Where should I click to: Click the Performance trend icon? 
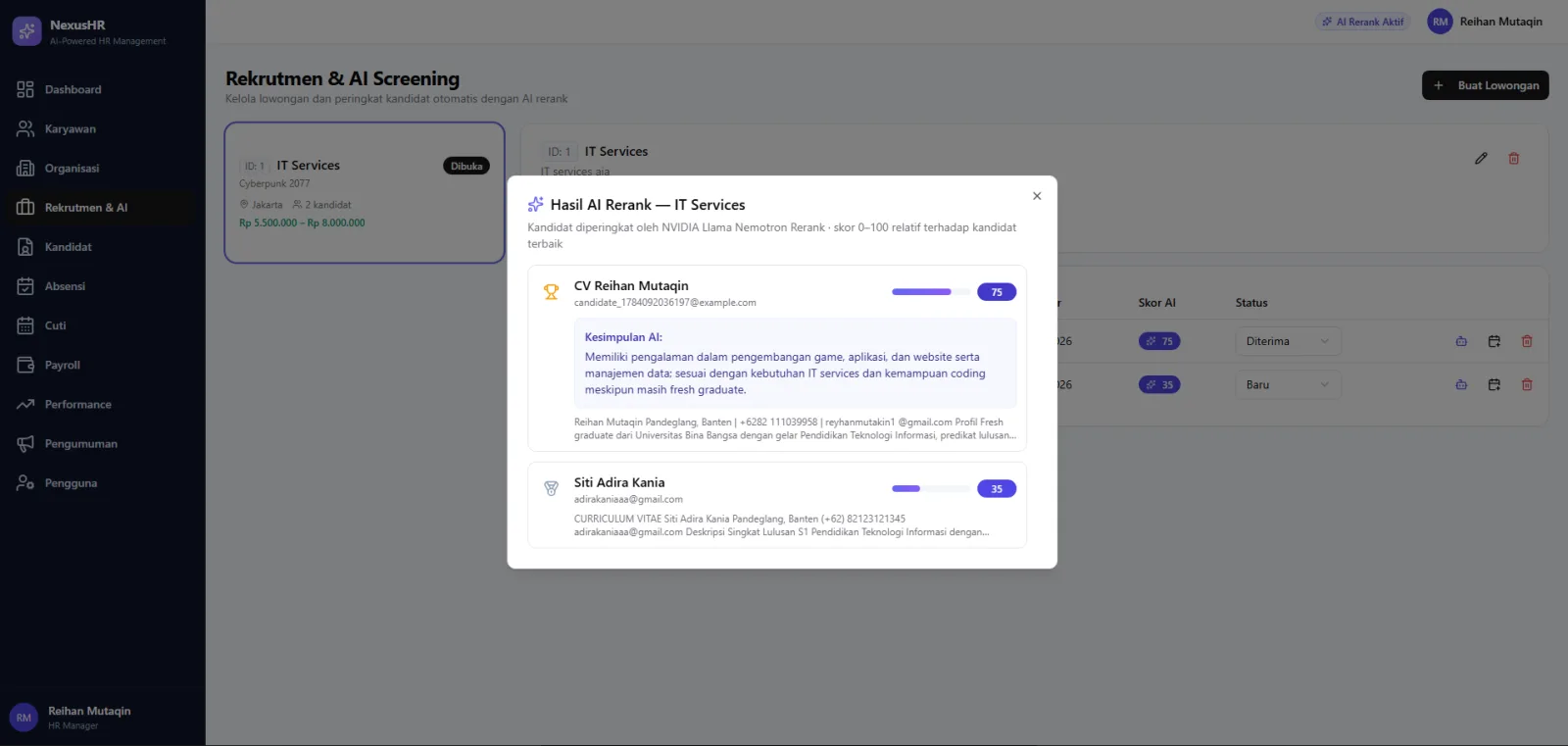(25, 404)
